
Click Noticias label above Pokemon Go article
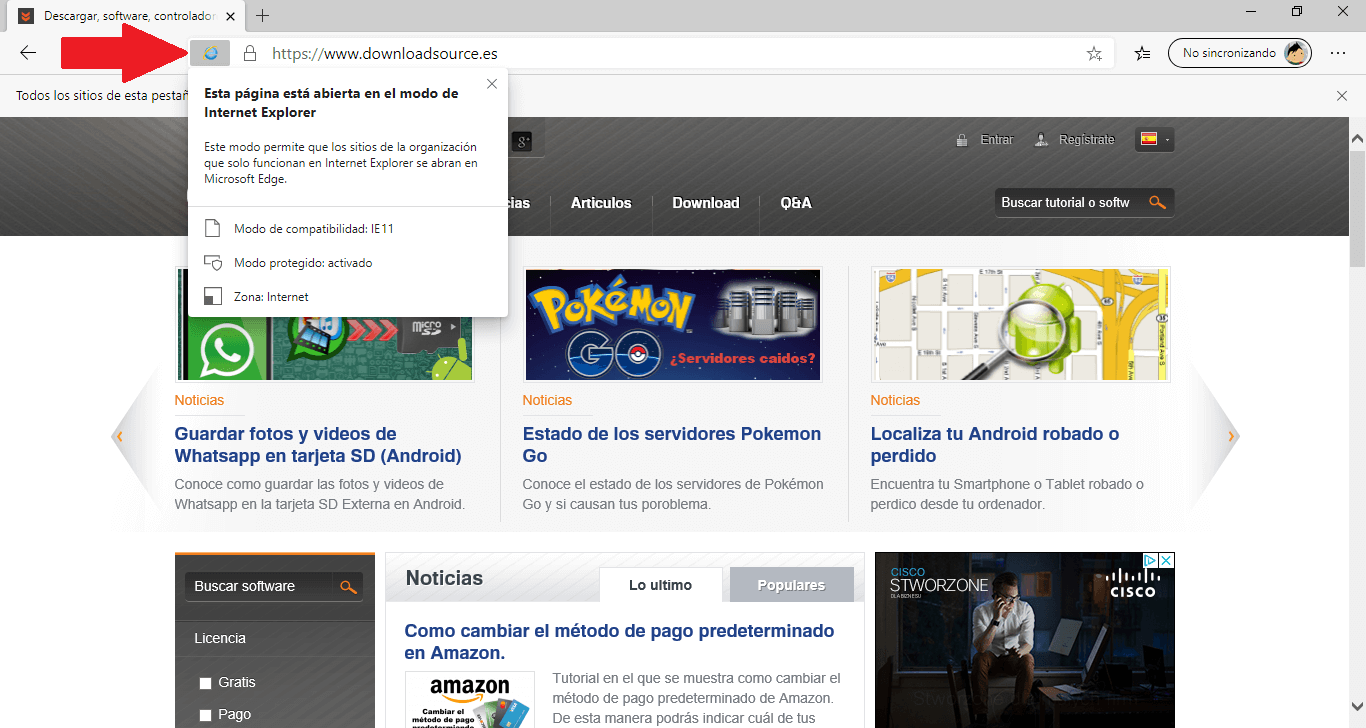(547, 400)
